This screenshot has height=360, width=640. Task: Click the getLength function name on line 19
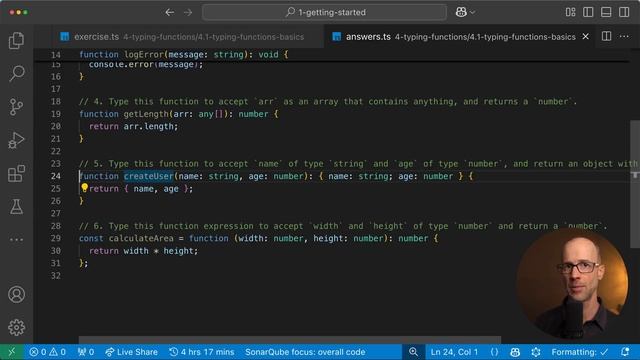146,114
